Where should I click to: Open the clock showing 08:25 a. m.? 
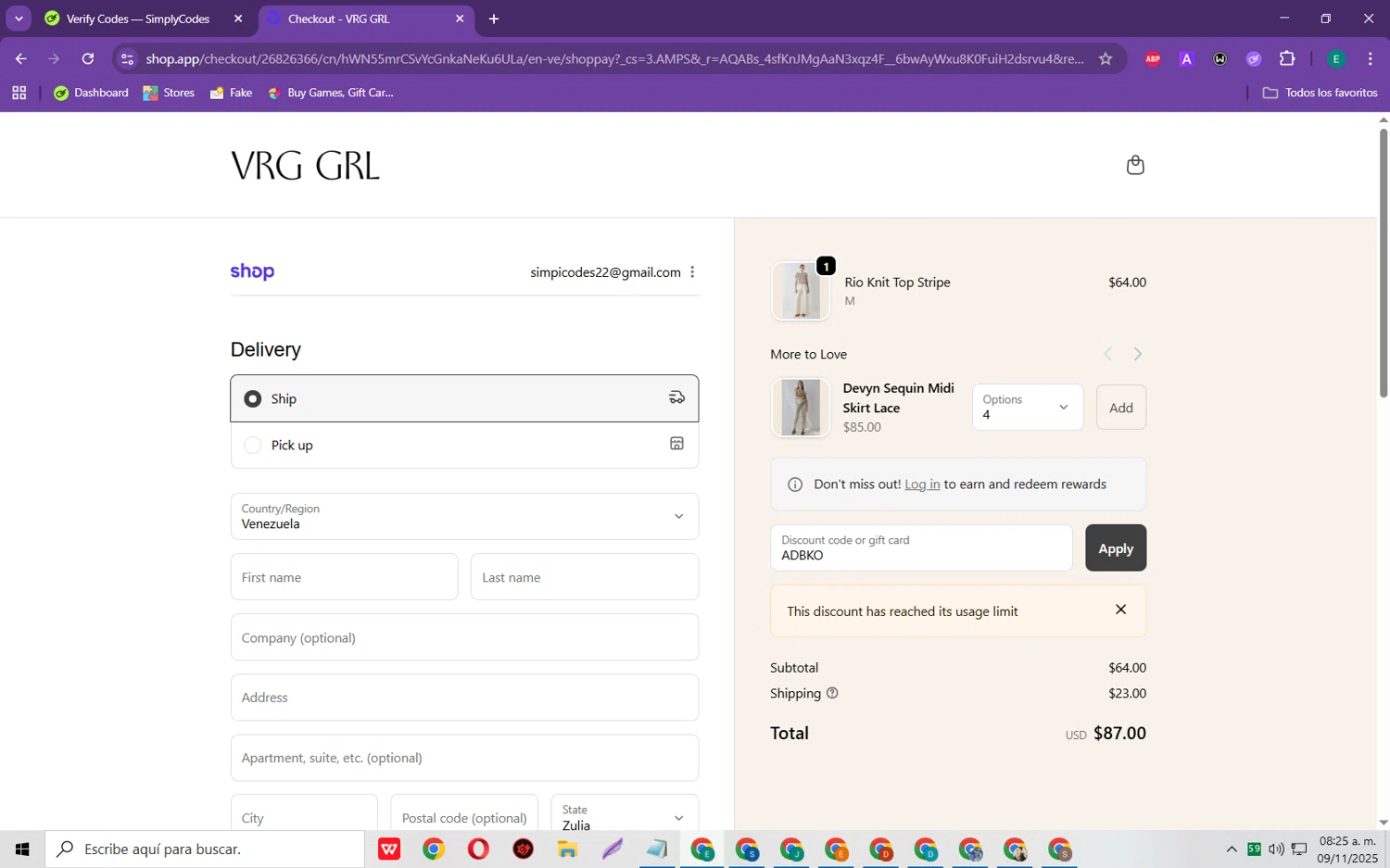[1347, 849]
